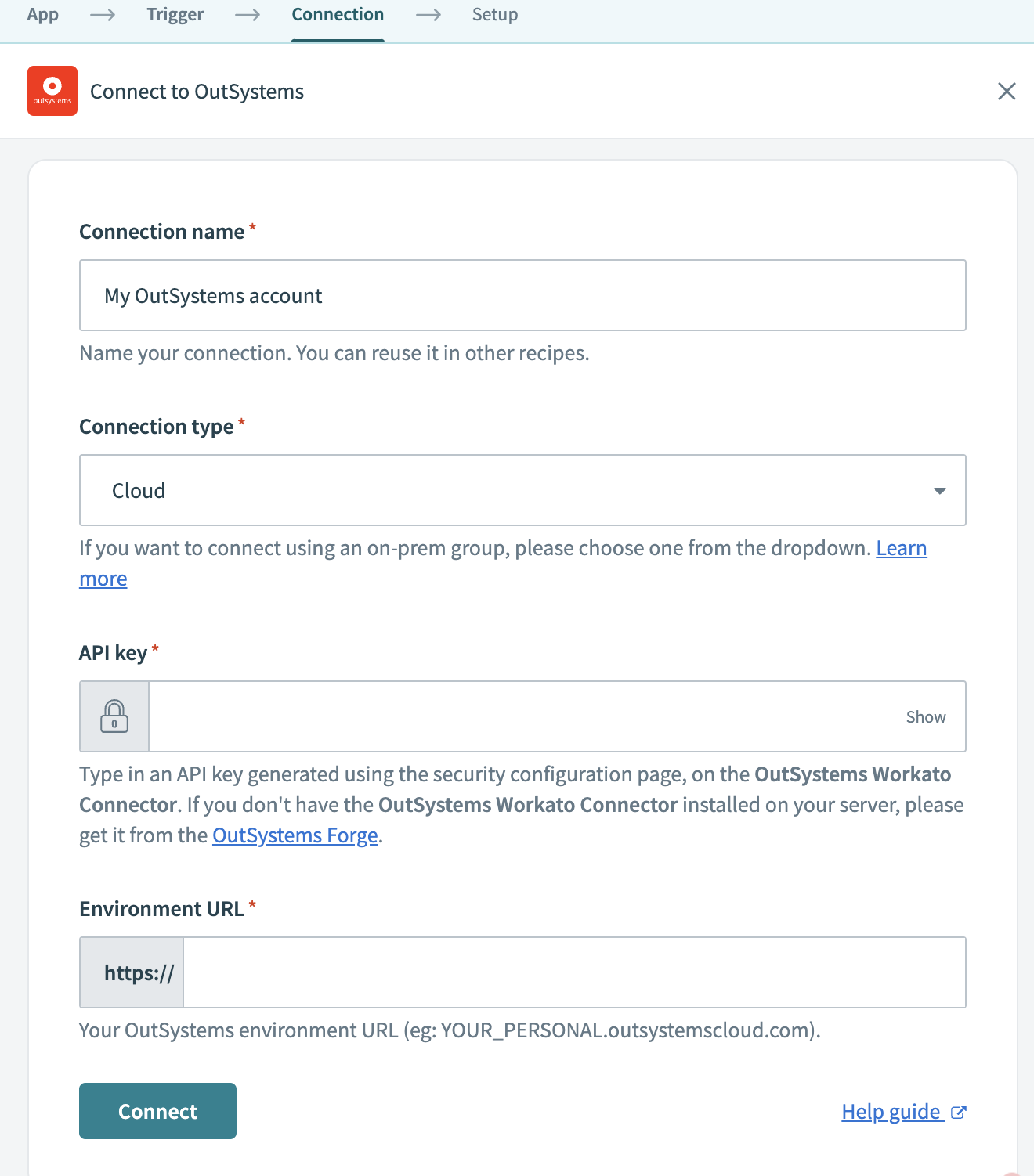Click the external link icon near Help guide
Image resolution: width=1034 pixels, height=1176 pixels.
click(958, 1112)
